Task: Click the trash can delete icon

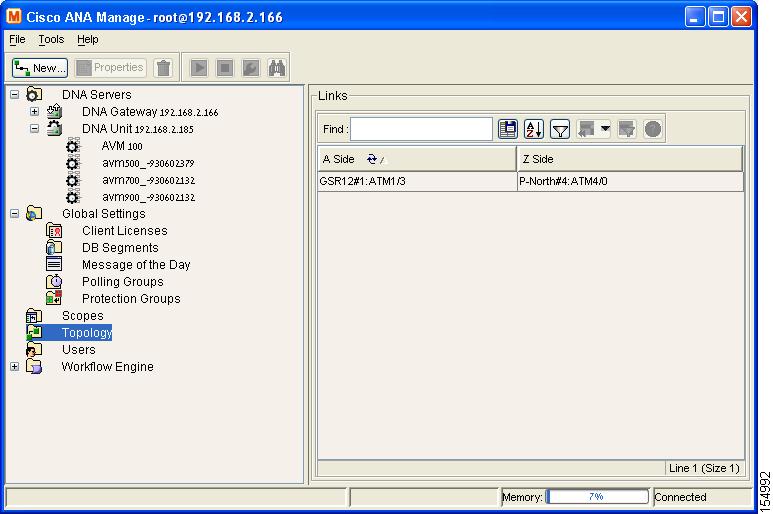Action: pos(163,68)
